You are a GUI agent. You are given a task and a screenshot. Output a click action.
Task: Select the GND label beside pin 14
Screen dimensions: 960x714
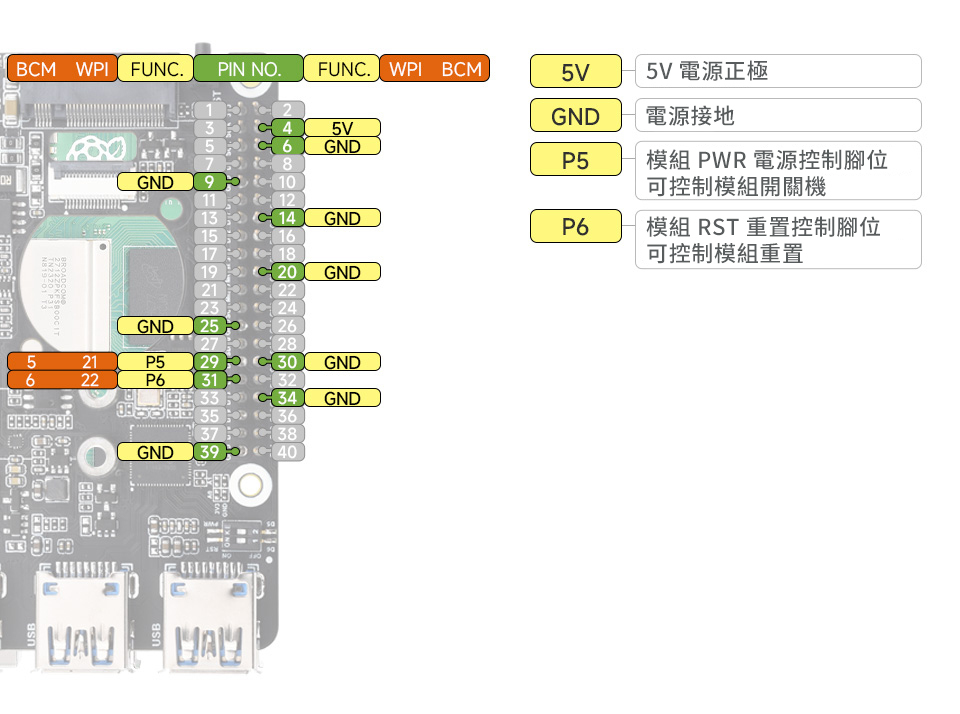pos(342,218)
